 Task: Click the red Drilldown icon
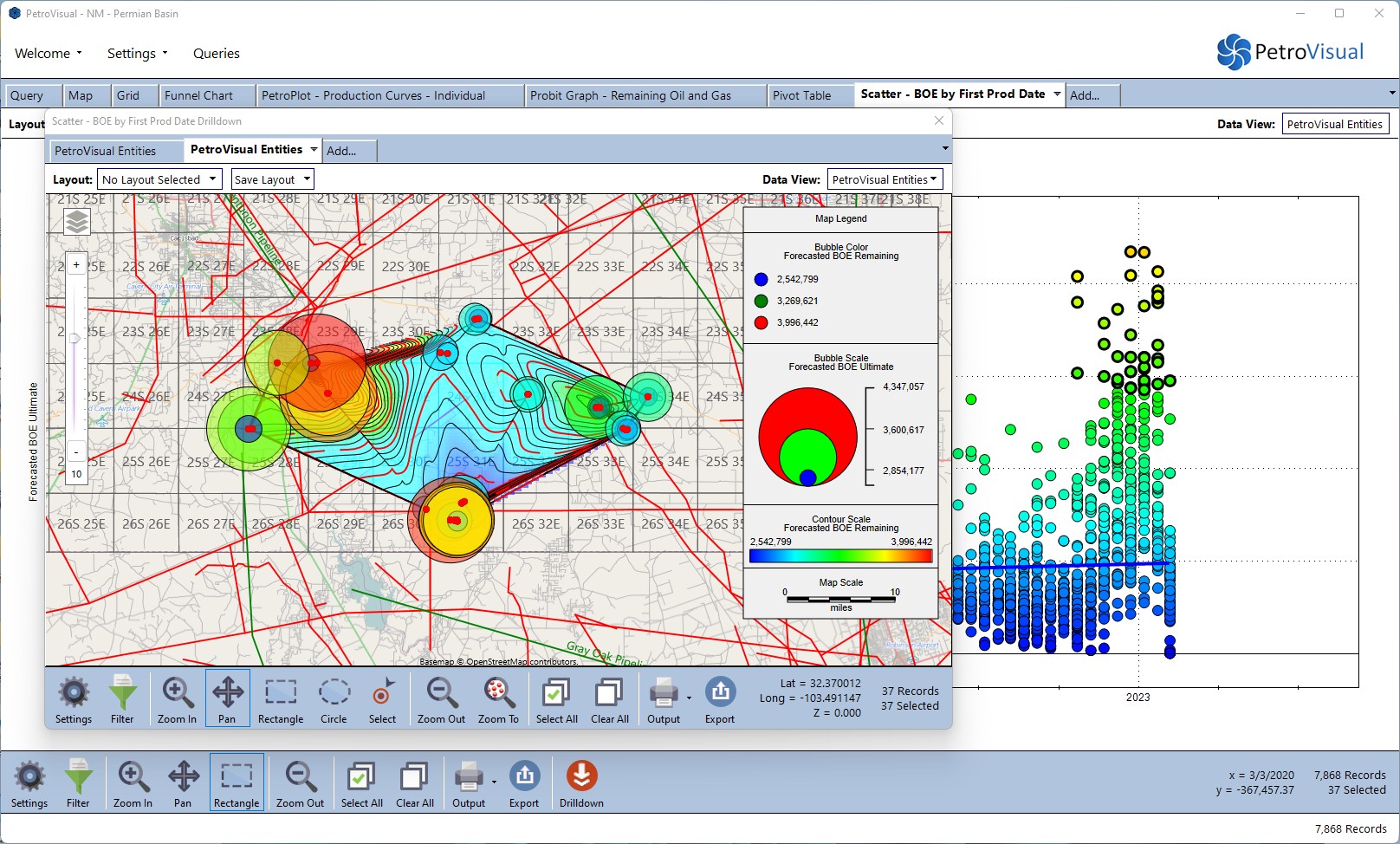[x=581, y=776]
